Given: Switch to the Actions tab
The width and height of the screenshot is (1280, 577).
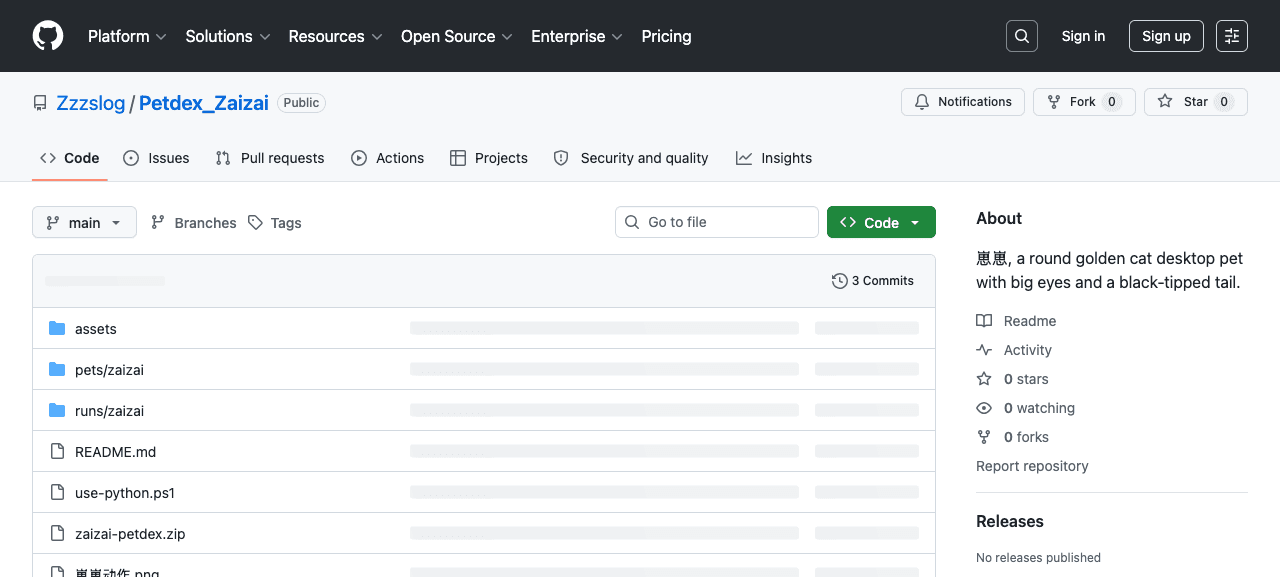Looking at the screenshot, I should tap(388, 158).
